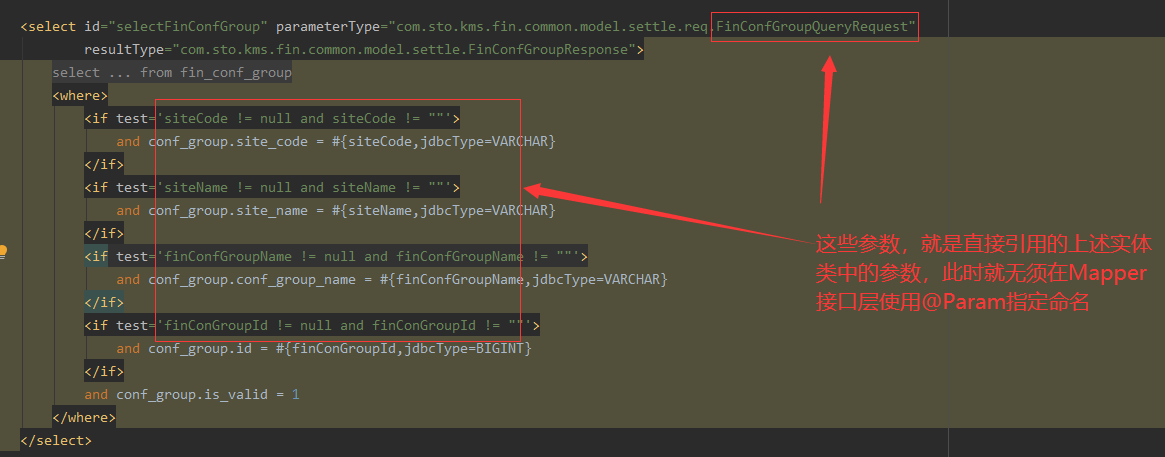Click the conf_group.conf_group_name condition line
The height and width of the screenshot is (457, 1165).
[392, 280]
